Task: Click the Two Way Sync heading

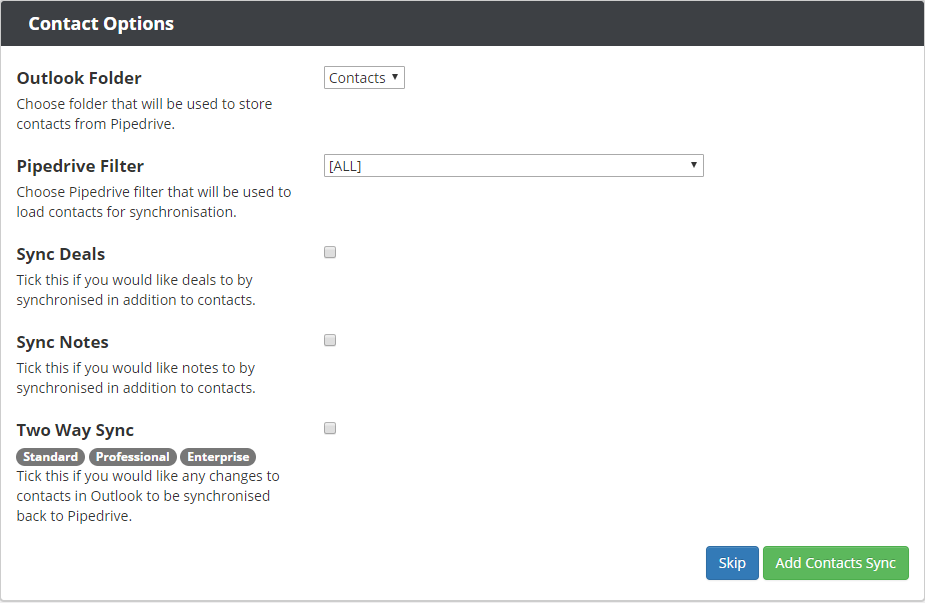Action: tap(75, 430)
